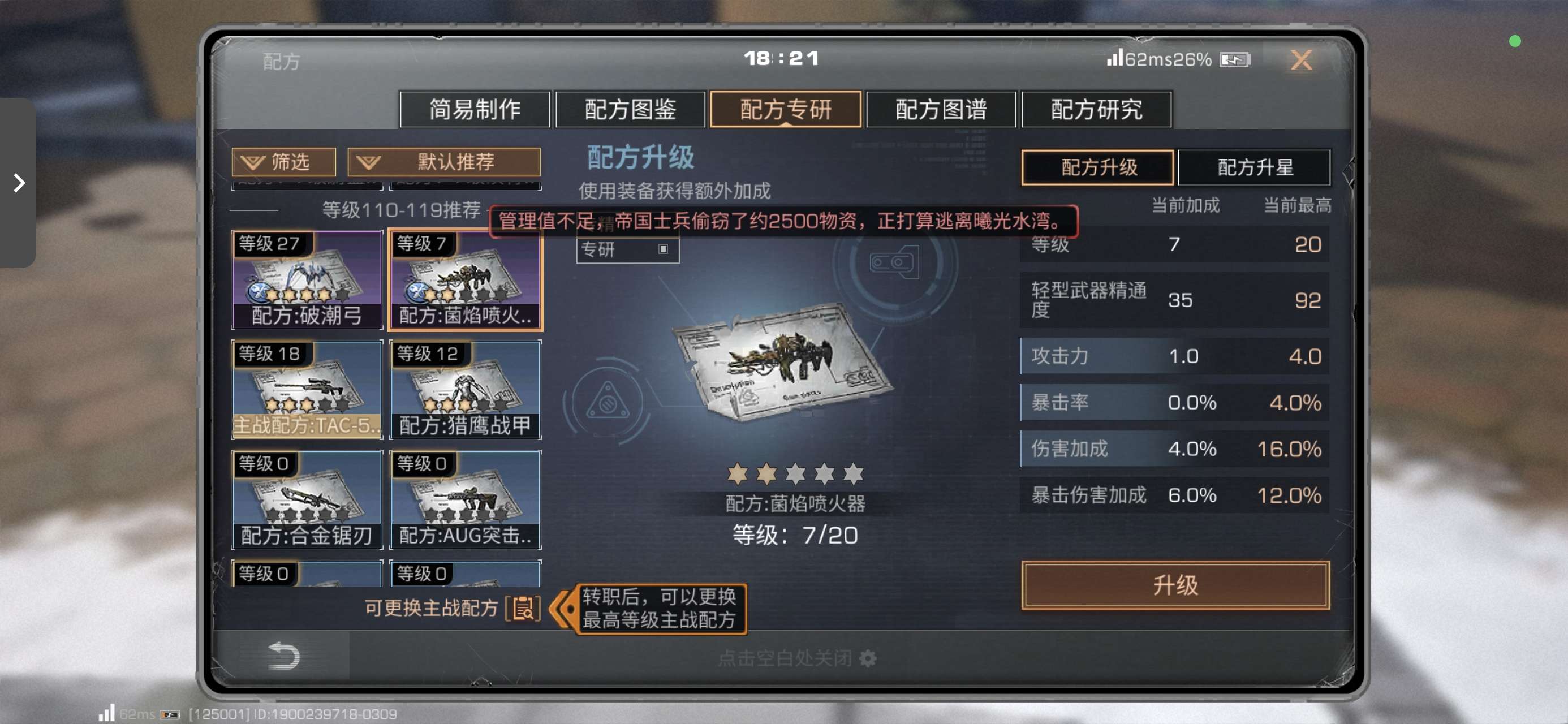The height and width of the screenshot is (724, 1568).
Task: Open the main recipe swap notebook icon
Action: coord(522,607)
